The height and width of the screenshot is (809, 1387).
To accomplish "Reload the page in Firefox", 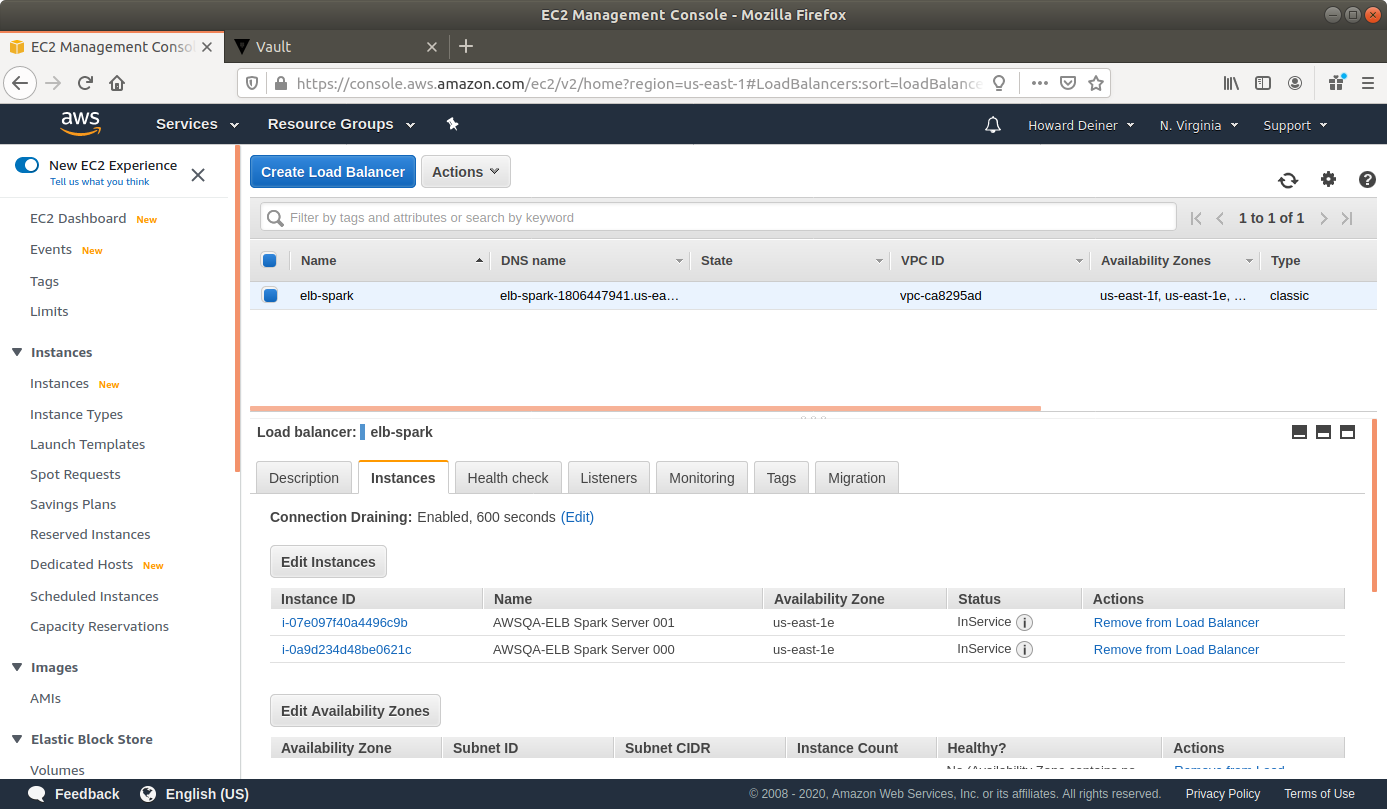I will pyautogui.click(x=86, y=83).
